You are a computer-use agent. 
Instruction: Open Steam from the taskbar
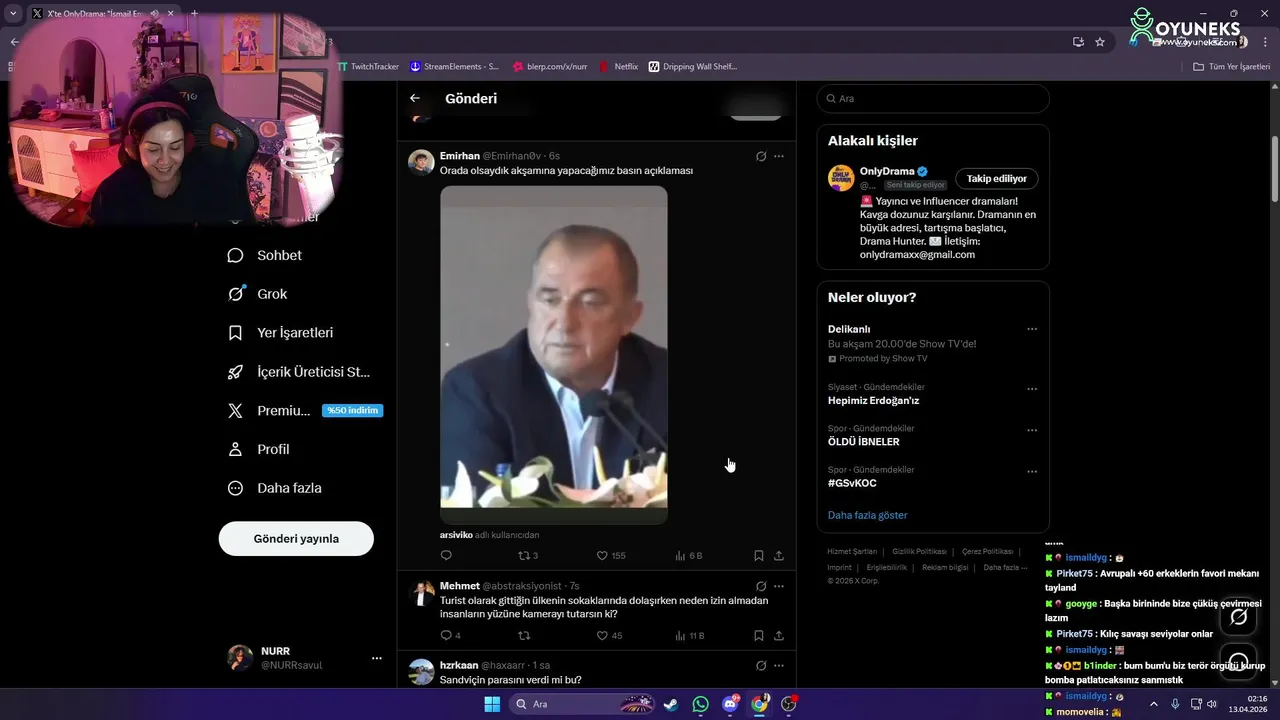pyautogui.click(x=671, y=704)
